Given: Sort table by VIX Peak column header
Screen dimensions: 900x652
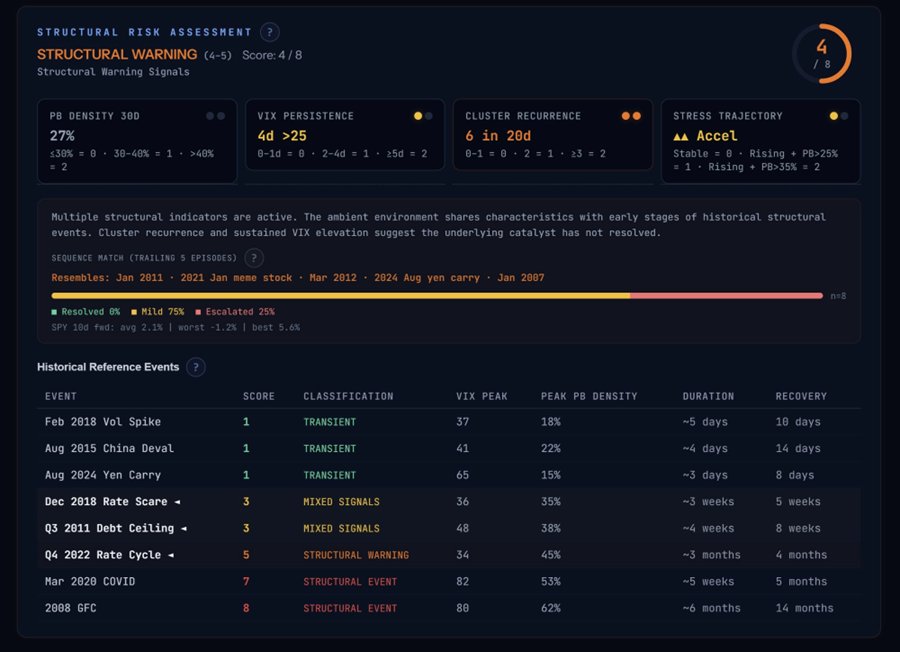Looking at the screenshot, I should pyautogui.click(x=481, y=396).
